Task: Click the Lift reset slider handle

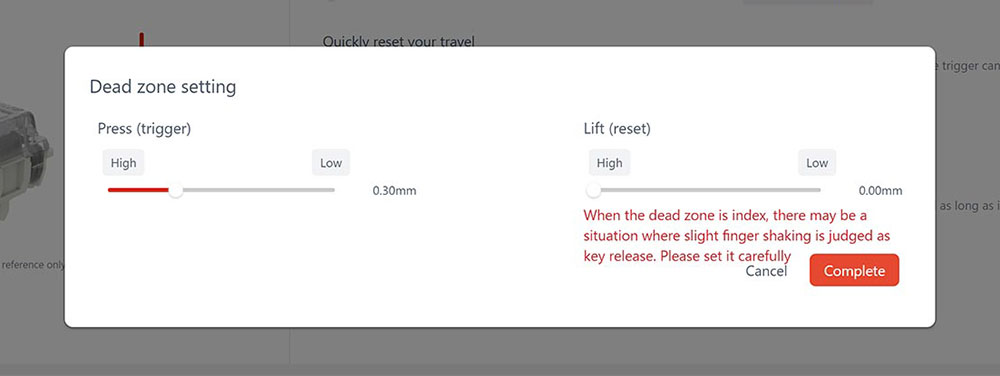Action: coord(594,190)
